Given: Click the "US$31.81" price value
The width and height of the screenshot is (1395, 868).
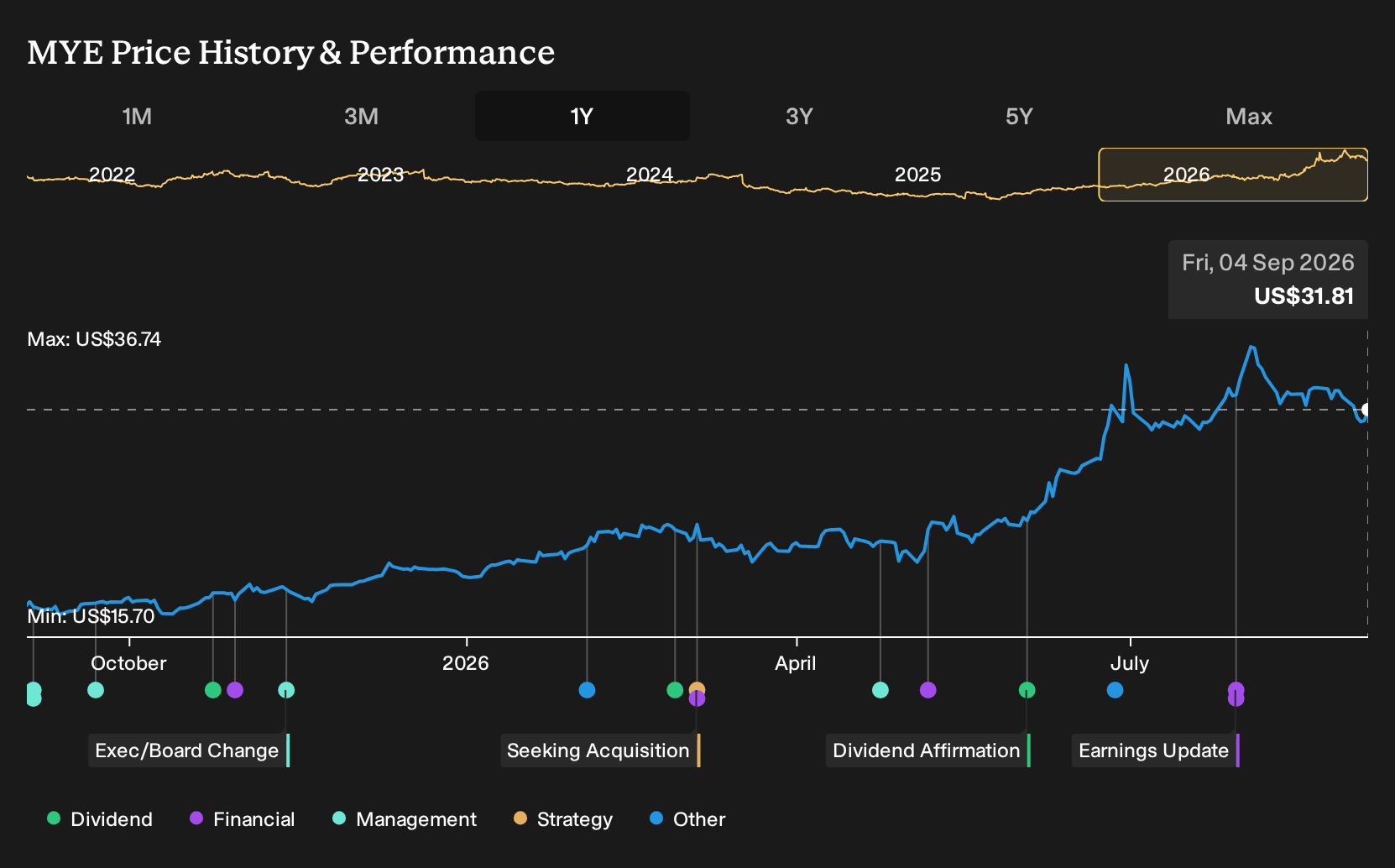Looking at the screenshot, I should click(1304, 296).
